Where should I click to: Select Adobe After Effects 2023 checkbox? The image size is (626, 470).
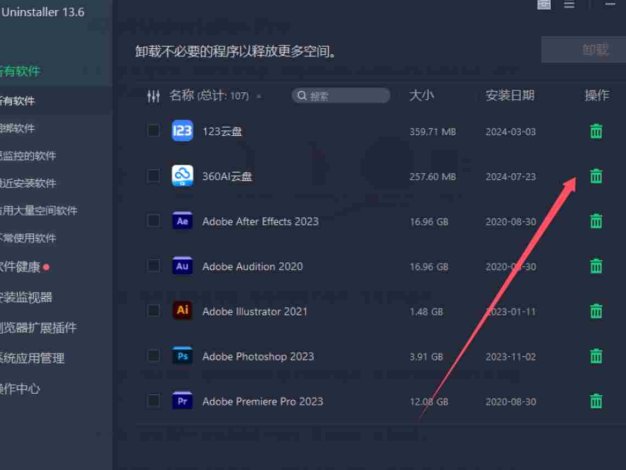153,220
